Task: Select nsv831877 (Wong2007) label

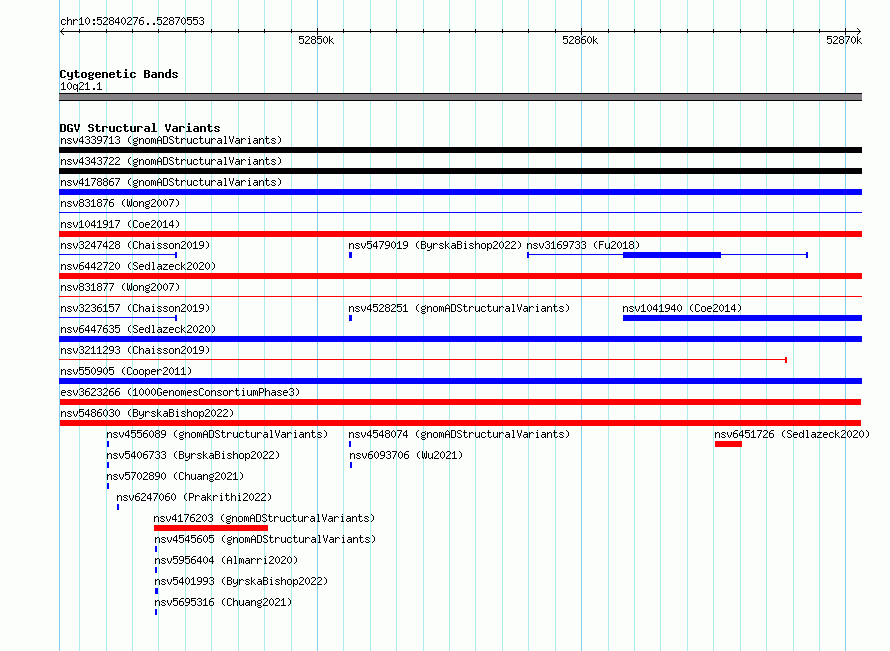Action: point(120,287)
